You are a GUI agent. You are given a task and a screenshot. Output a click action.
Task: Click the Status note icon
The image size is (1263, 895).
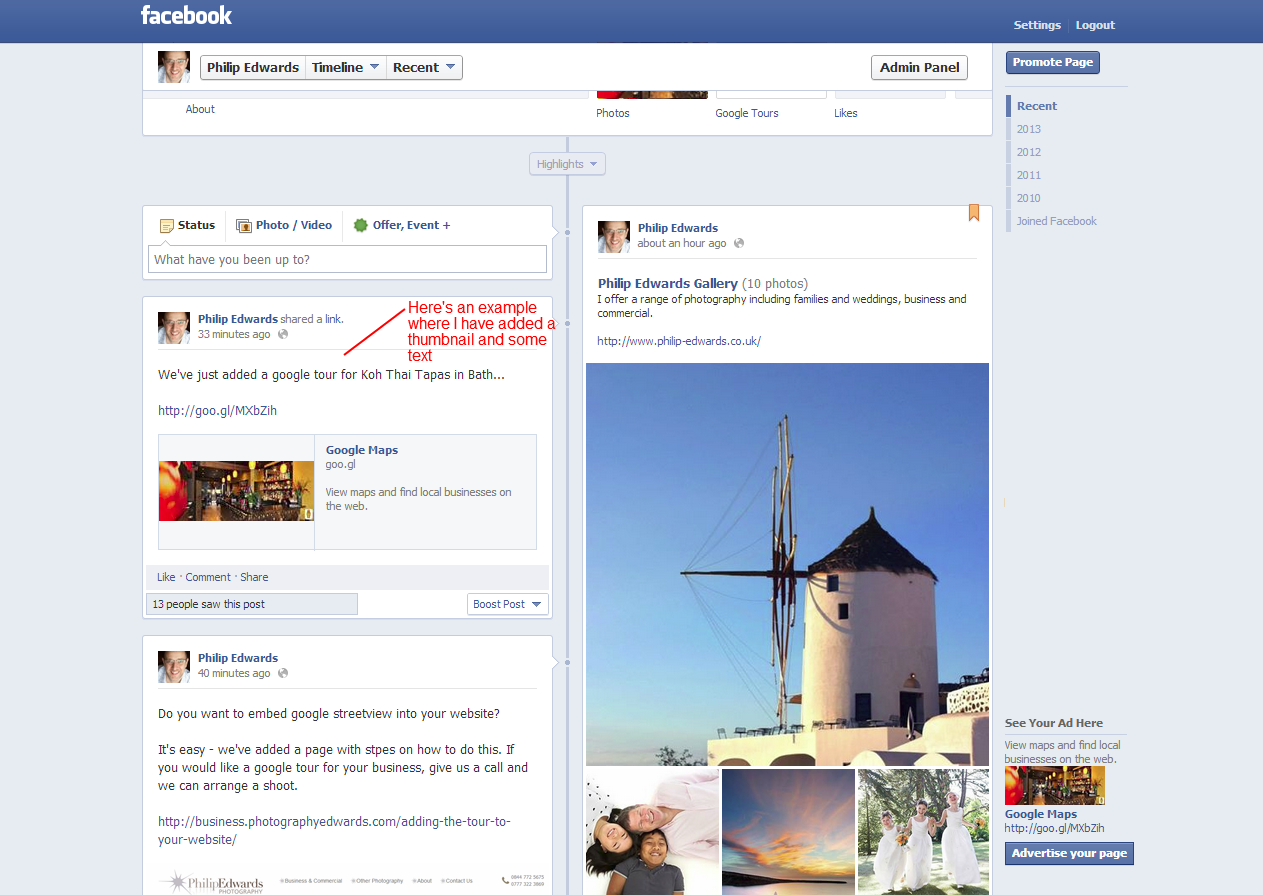[167, 226]
